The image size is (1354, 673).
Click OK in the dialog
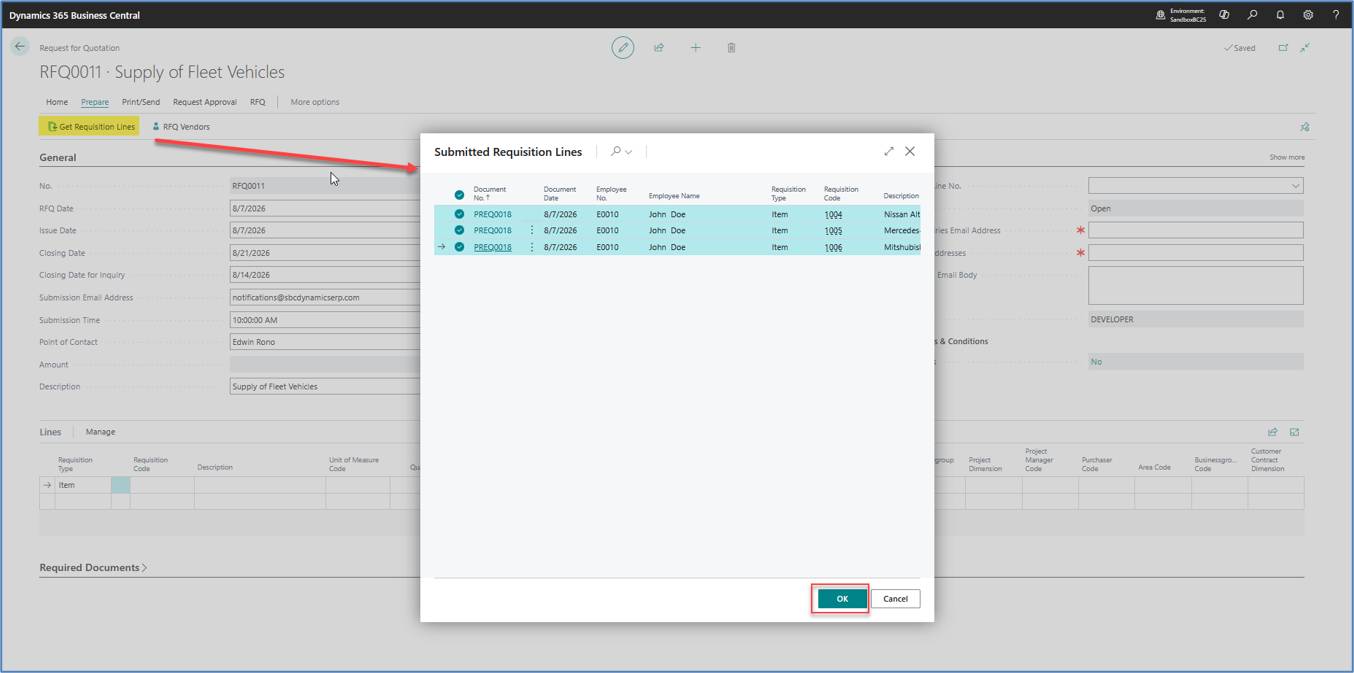click(842, 599)
